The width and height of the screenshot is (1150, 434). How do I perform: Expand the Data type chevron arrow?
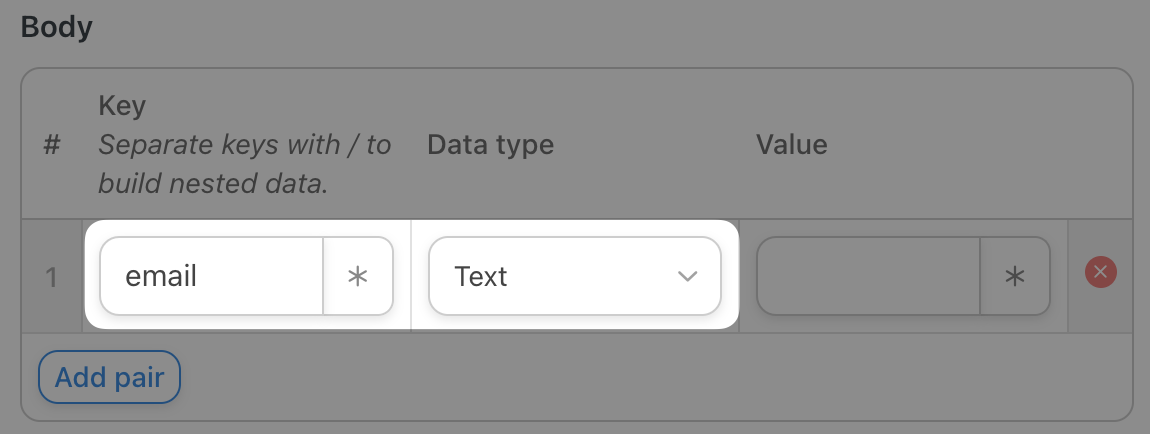[687, 276]
